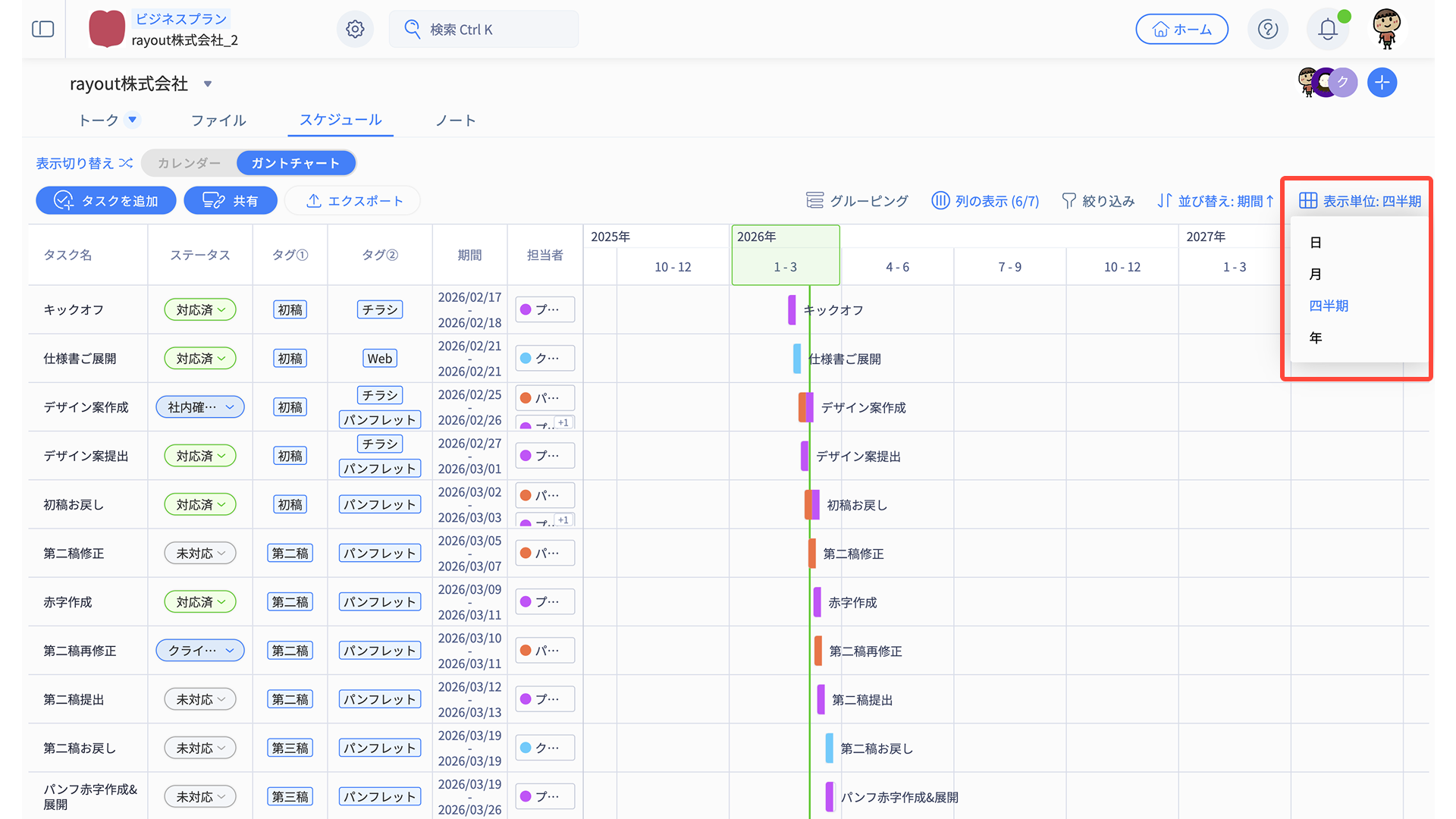
Task: Click the タスクを追加 button
Action: (106, 201)
